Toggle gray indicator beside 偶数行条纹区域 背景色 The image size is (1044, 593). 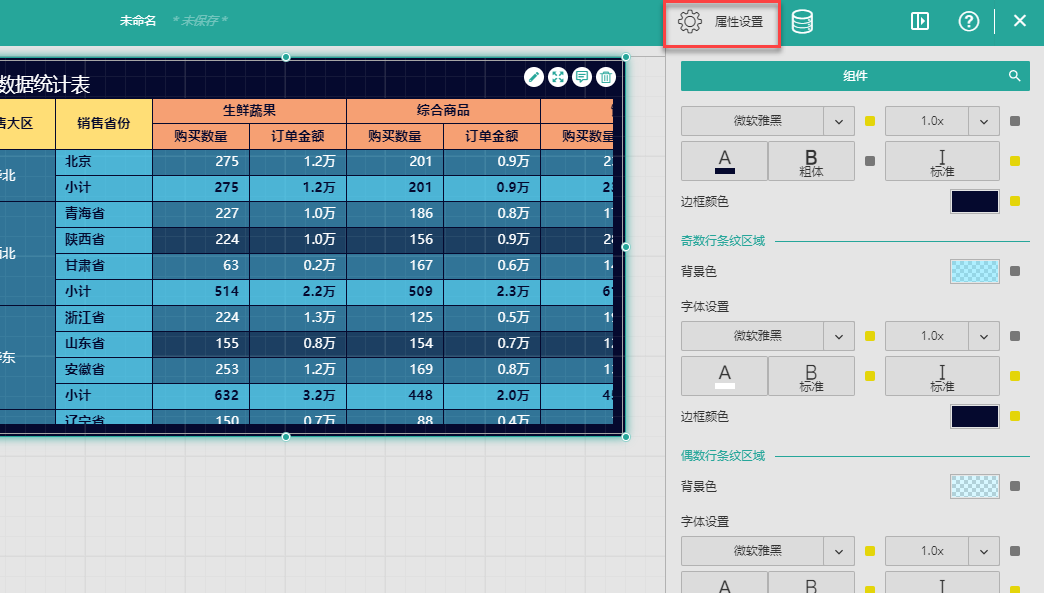(x=1015, y=487)
